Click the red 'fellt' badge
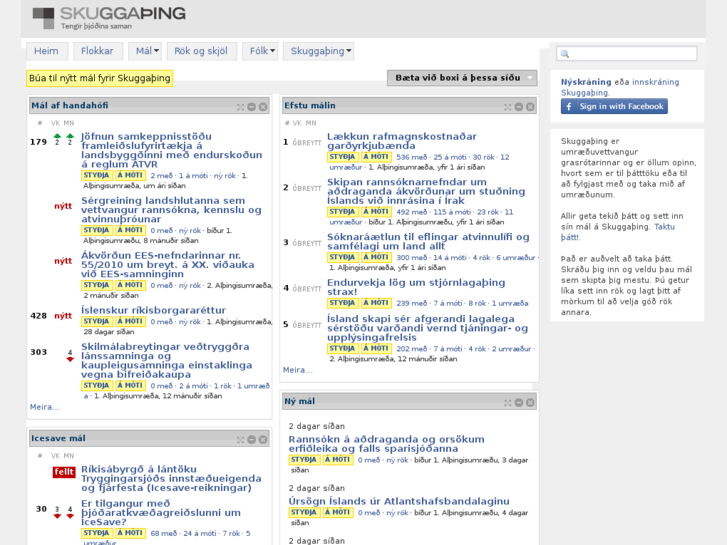This screenshot has width=727, height=545. pyautogui.click(x=64, y=472)
